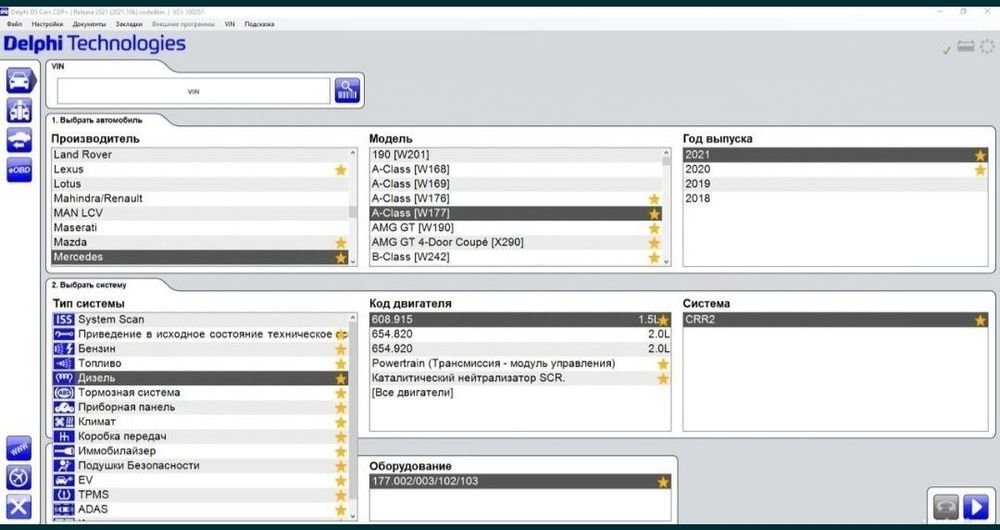Viewport: 1000px width, 530px height.
Task: Toggle favorite star for A-Class [W176]
Action: click(654, 199)
